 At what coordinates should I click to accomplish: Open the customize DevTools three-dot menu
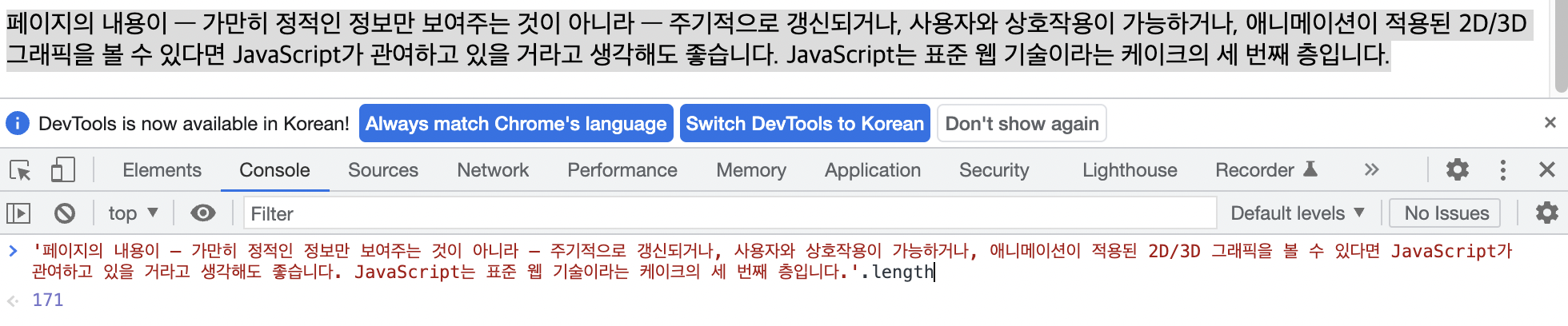click(x=1502, y=169)
